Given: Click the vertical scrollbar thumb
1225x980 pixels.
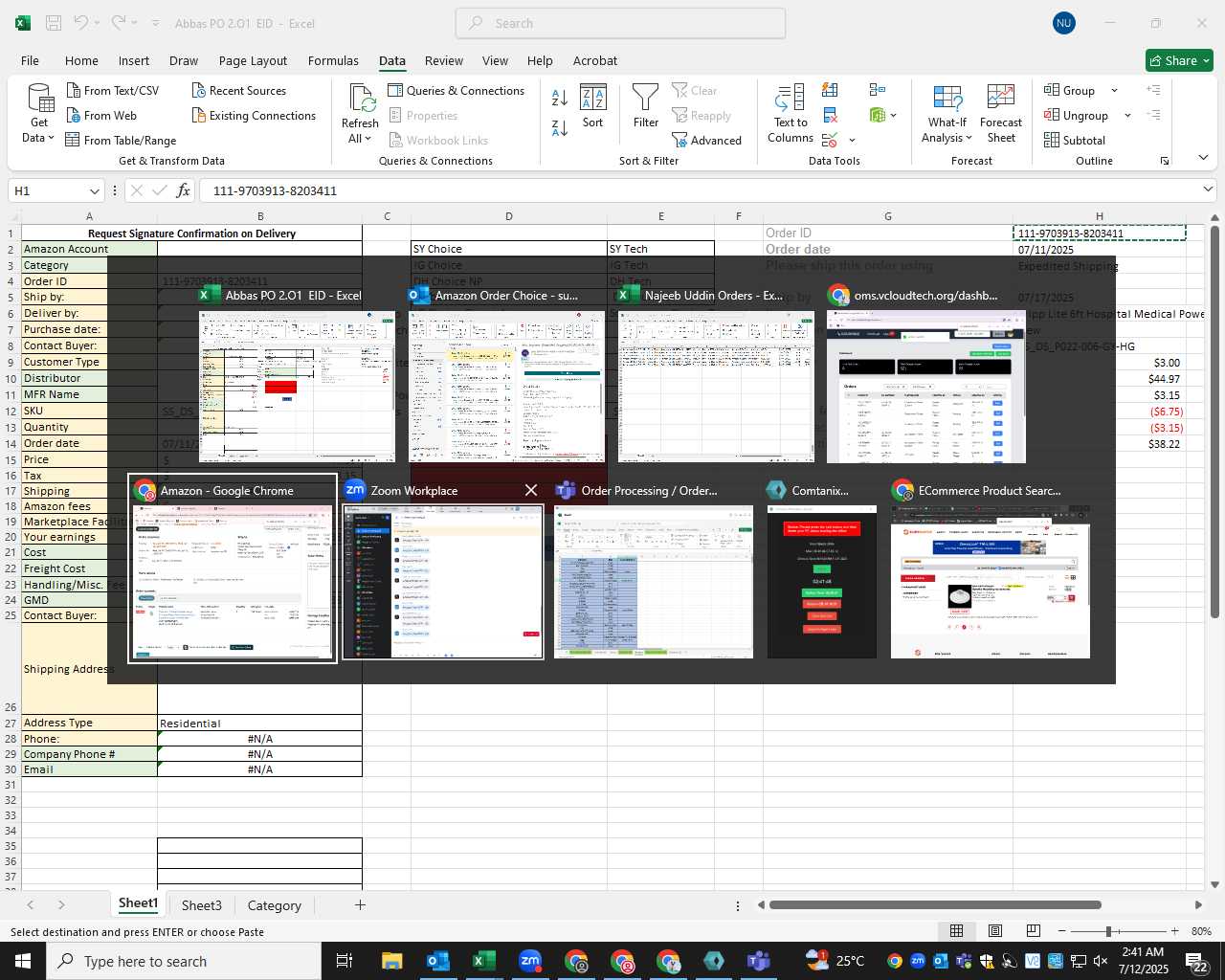Looking at the screenshot, I should point(1214,422).
